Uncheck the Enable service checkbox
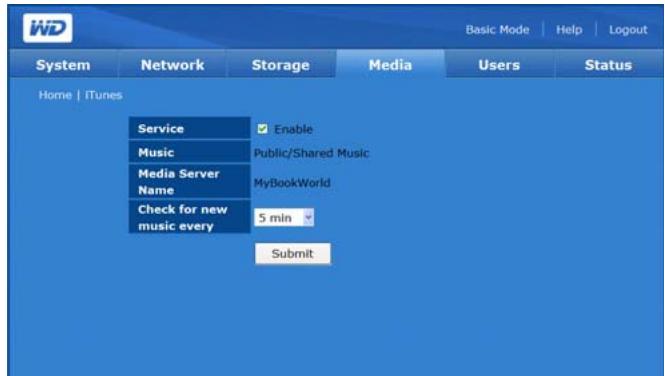The width and height of the screenshot is (665, 376). tap(263, 129)
